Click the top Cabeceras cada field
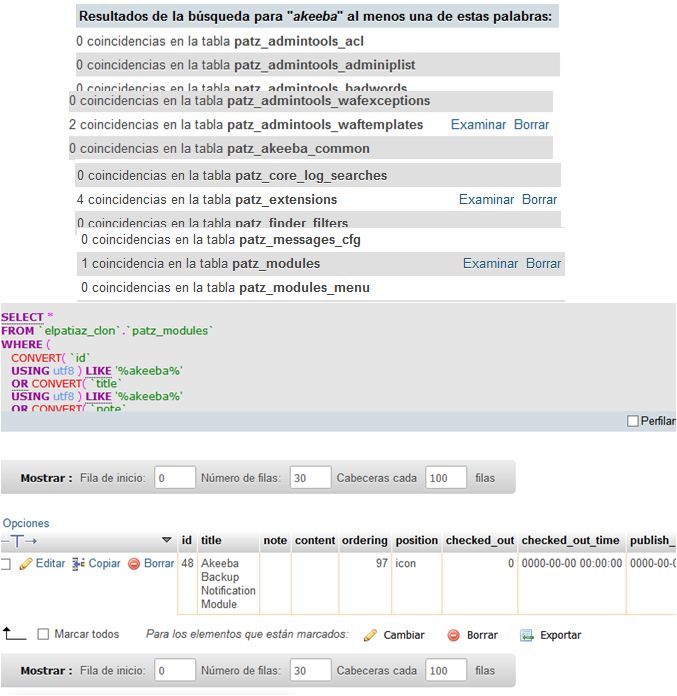677x696 pixels. tap(446, 478)
